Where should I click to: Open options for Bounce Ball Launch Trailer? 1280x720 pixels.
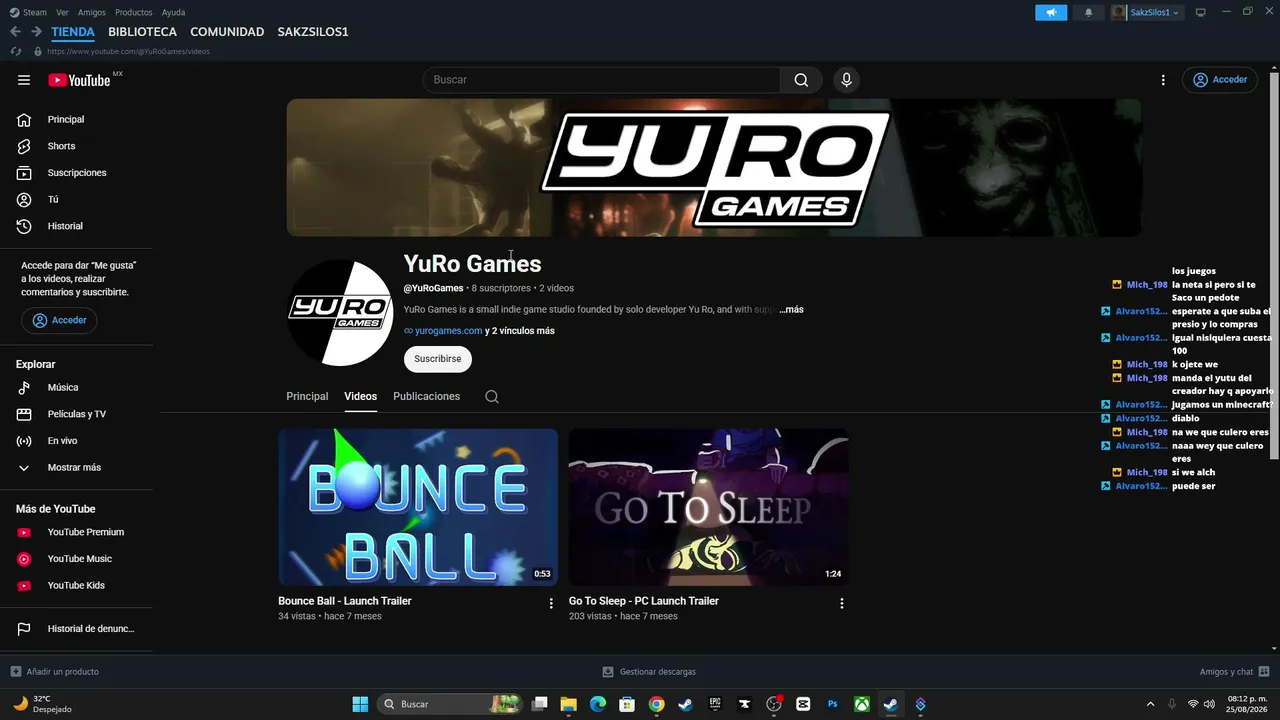point(551,604)
